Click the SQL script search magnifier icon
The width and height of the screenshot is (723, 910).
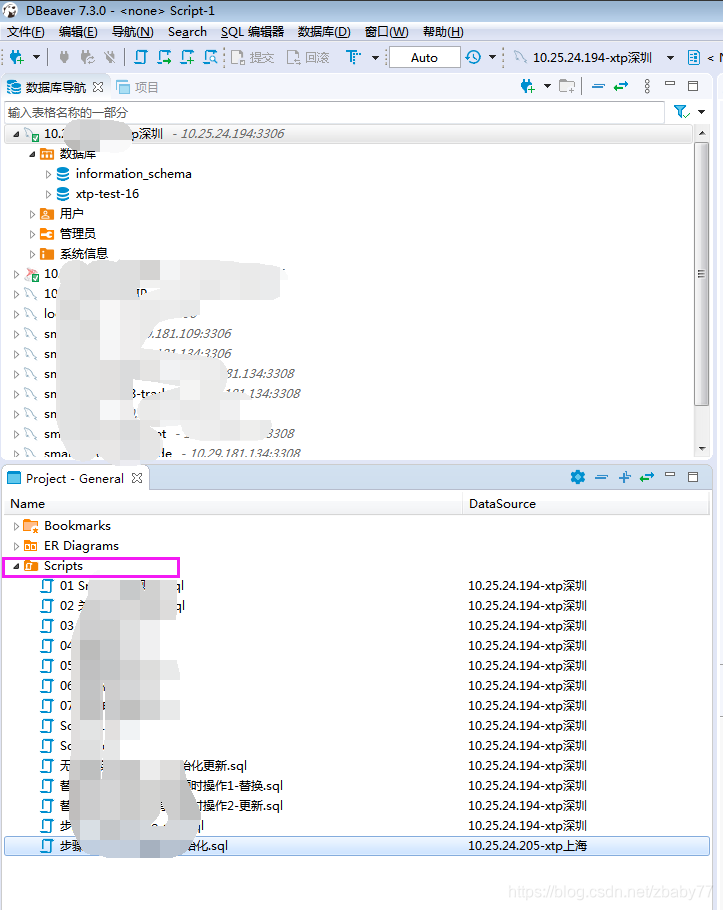pos(210,57)
